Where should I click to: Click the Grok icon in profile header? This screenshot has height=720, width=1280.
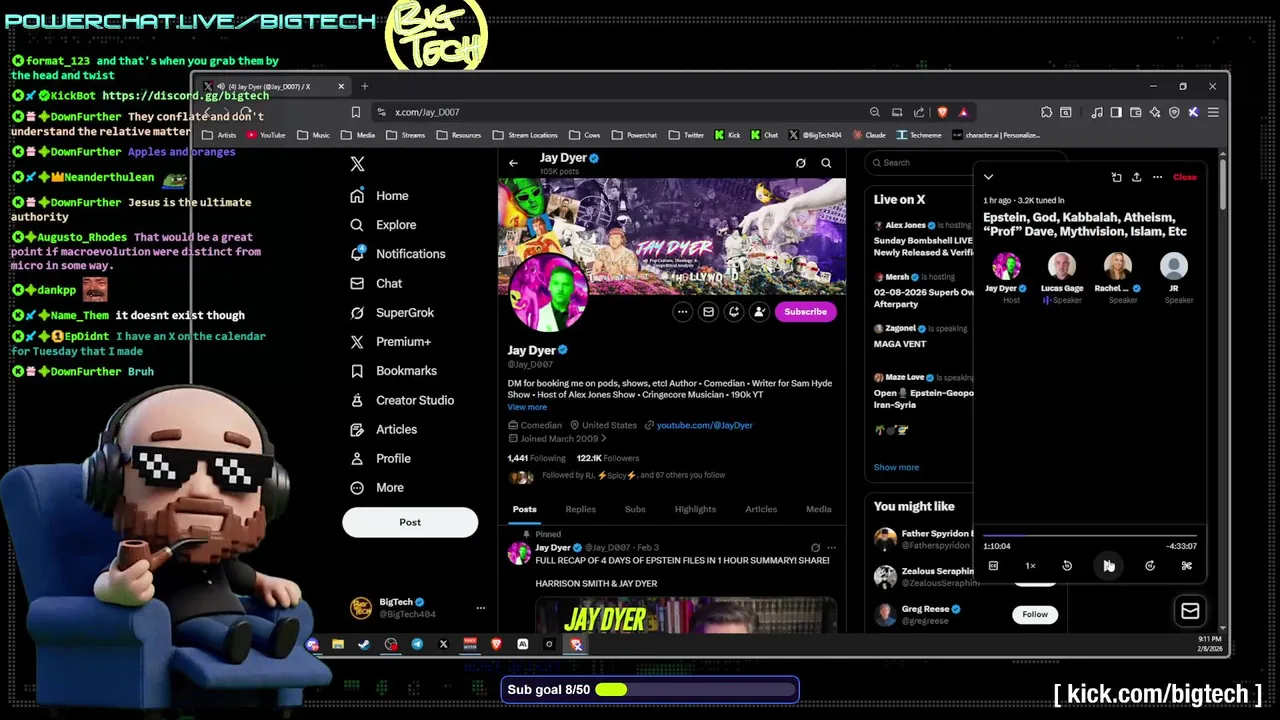pos(800,163)
